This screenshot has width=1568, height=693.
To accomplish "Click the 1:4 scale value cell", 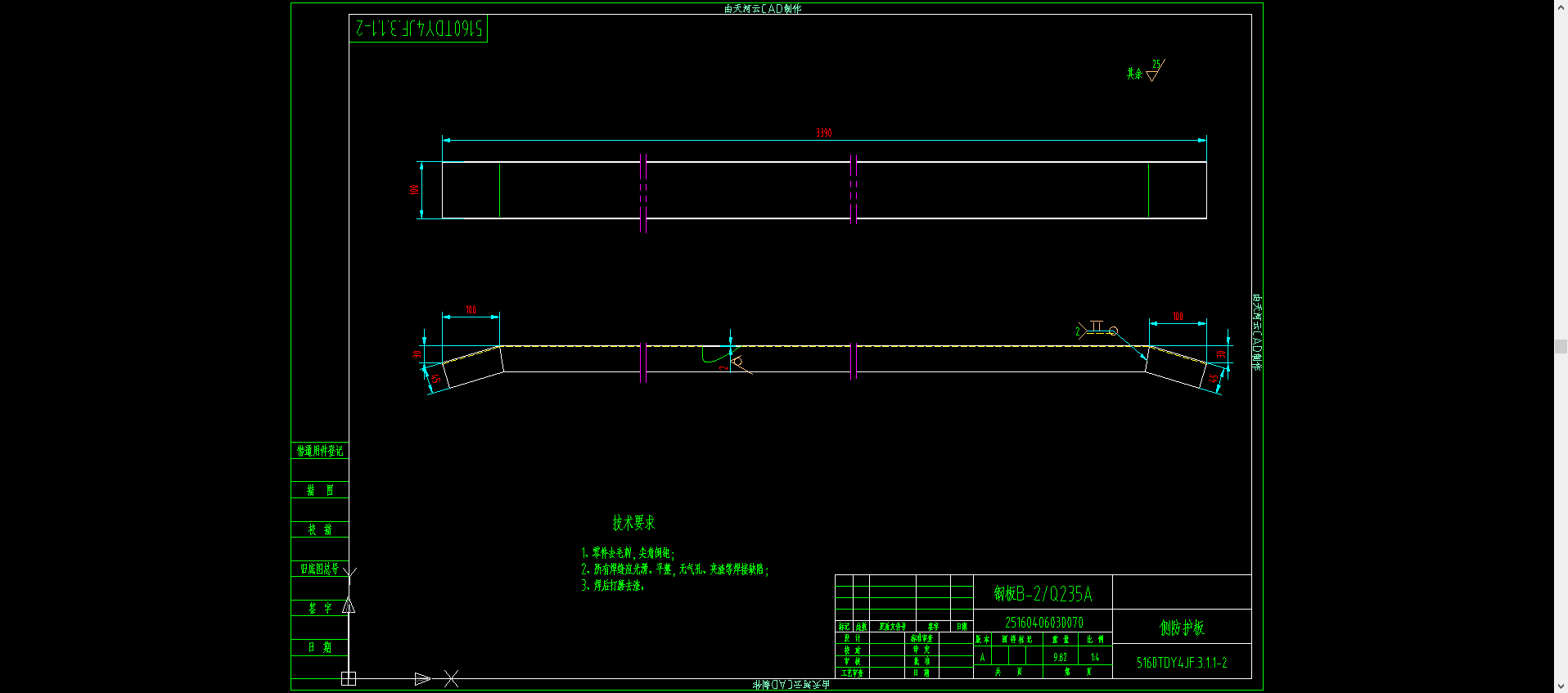I will (1095, 656).
